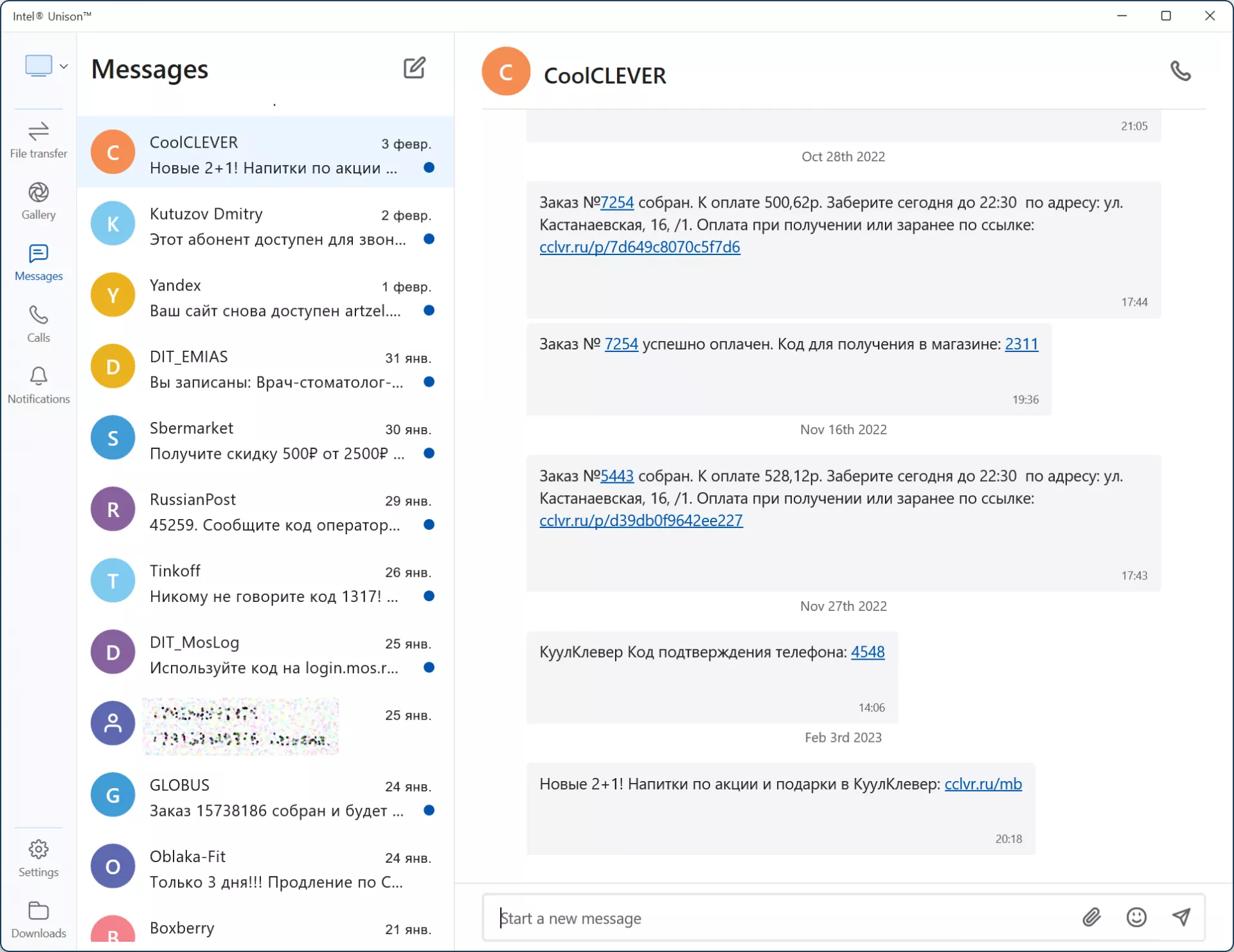The width and height of the screenshot is (1234, 952).
Task: Open Kutuzov Dmitry conversation by name
Action: pyautogui.click(x=206, y=214)
